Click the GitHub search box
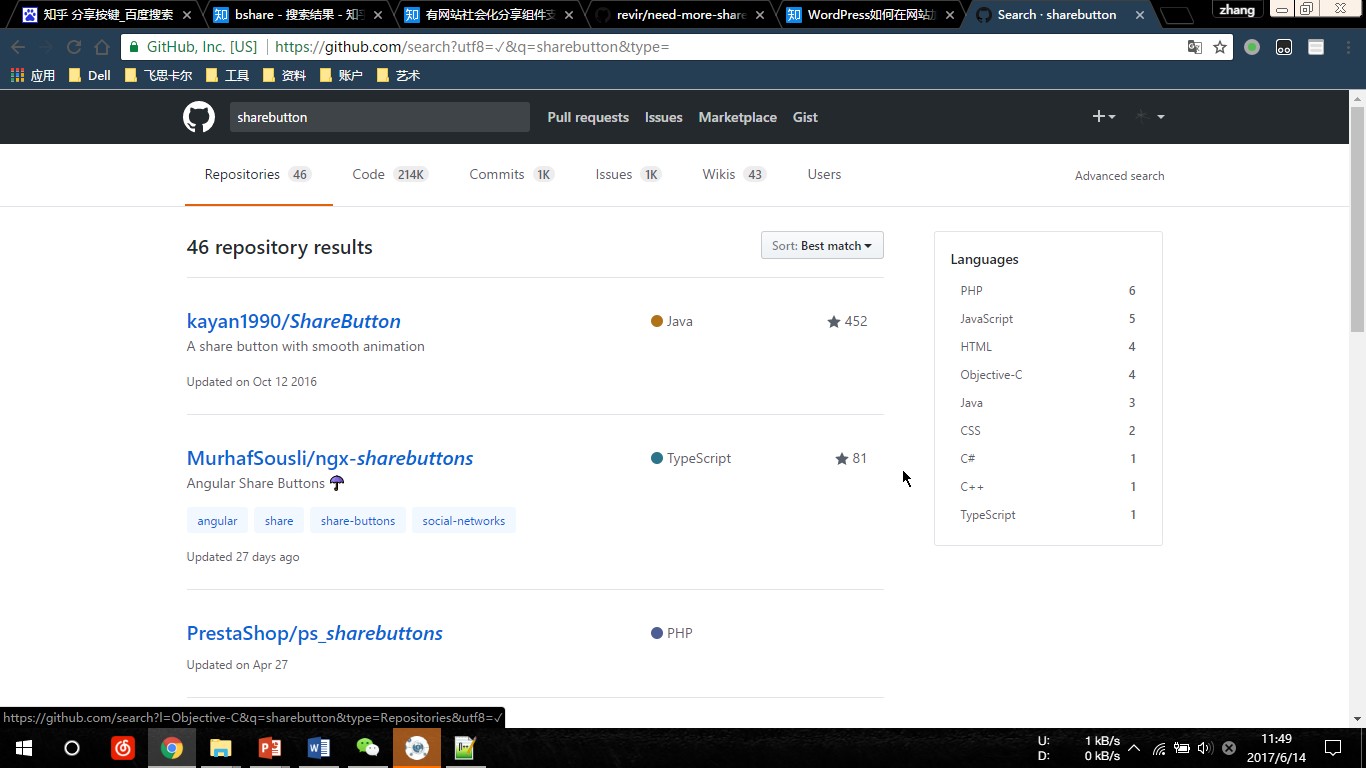The image size is (1366, 768). 379,117
